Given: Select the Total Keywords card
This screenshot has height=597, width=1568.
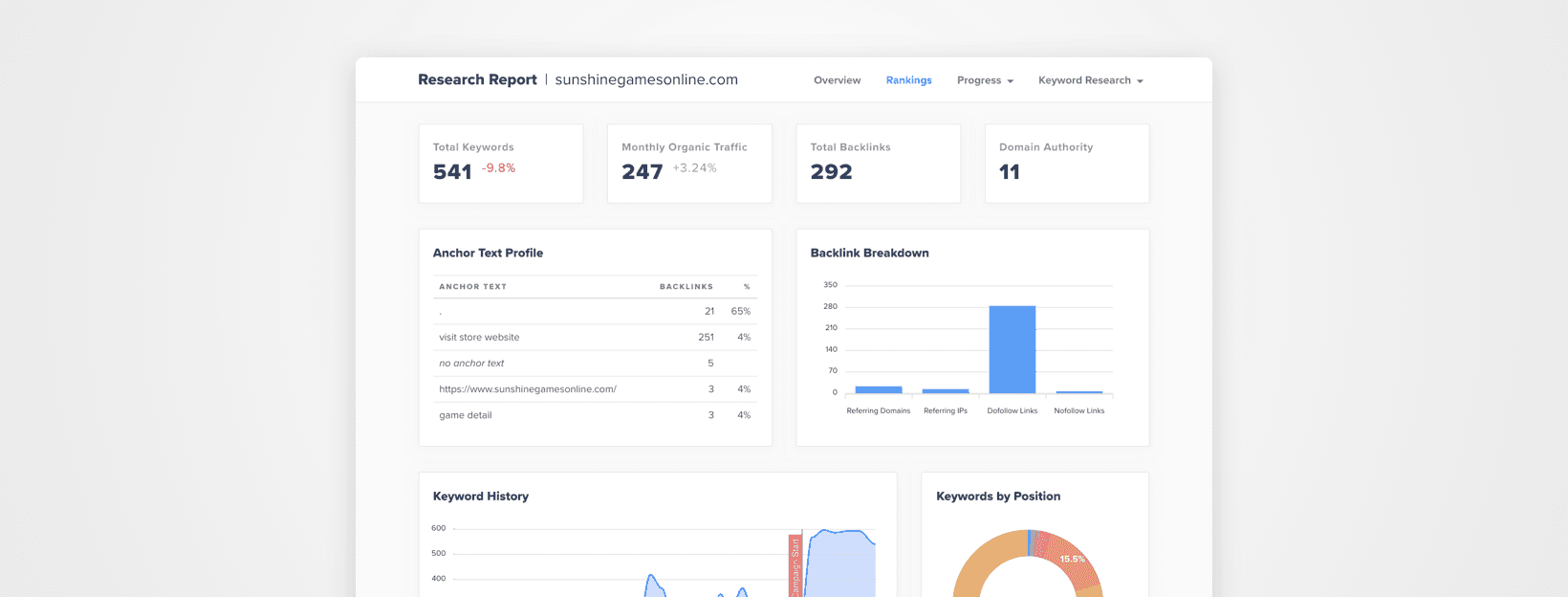Looking at the screenshot, I should pyautogui.click(x=500, y=163).
